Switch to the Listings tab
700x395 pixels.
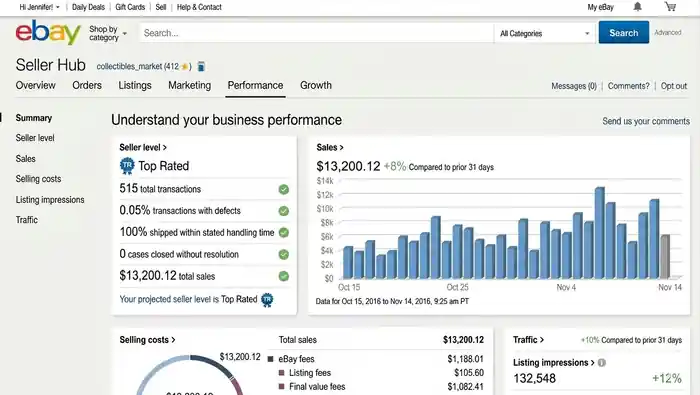coord(135,85)
